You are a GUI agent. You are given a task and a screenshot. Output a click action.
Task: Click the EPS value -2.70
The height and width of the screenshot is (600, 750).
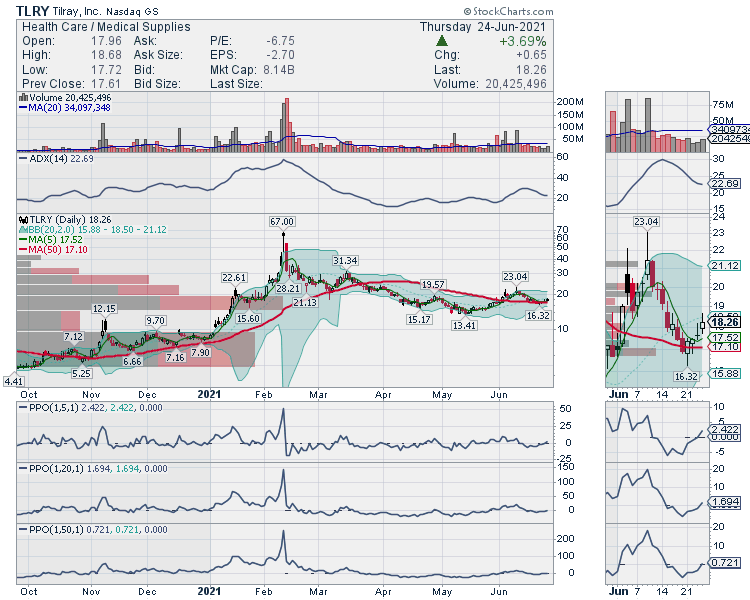pyautogui.click(x=280, y=55)
